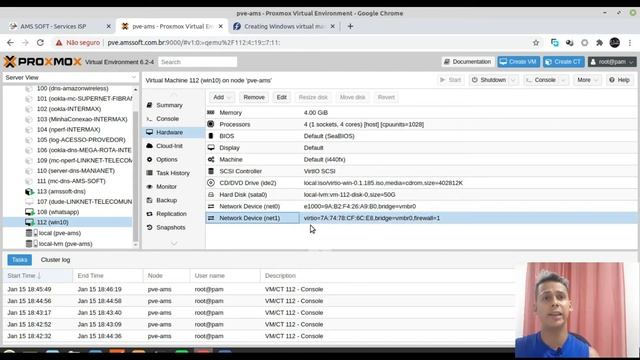Select Cloud-Init in the VM menu
Screen dimensions: 640x360
coord(169,146)
